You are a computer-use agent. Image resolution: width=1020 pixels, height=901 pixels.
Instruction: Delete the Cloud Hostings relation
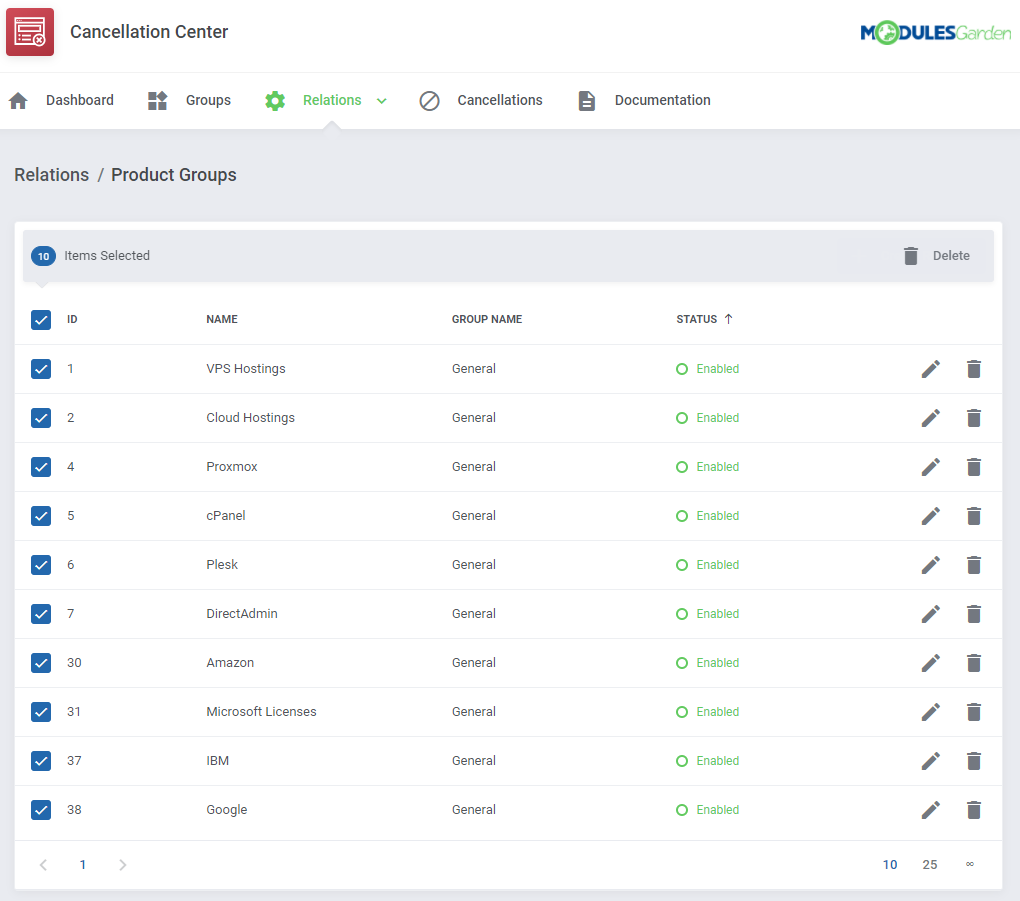click(x=974, y=418)
